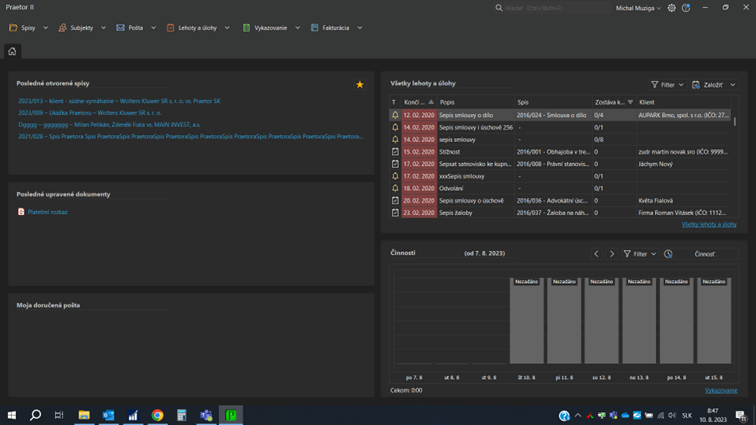The image size is (756, 425).
Task: Open the Vykazovanie link below the chart
Action: (x=720, y=390)
